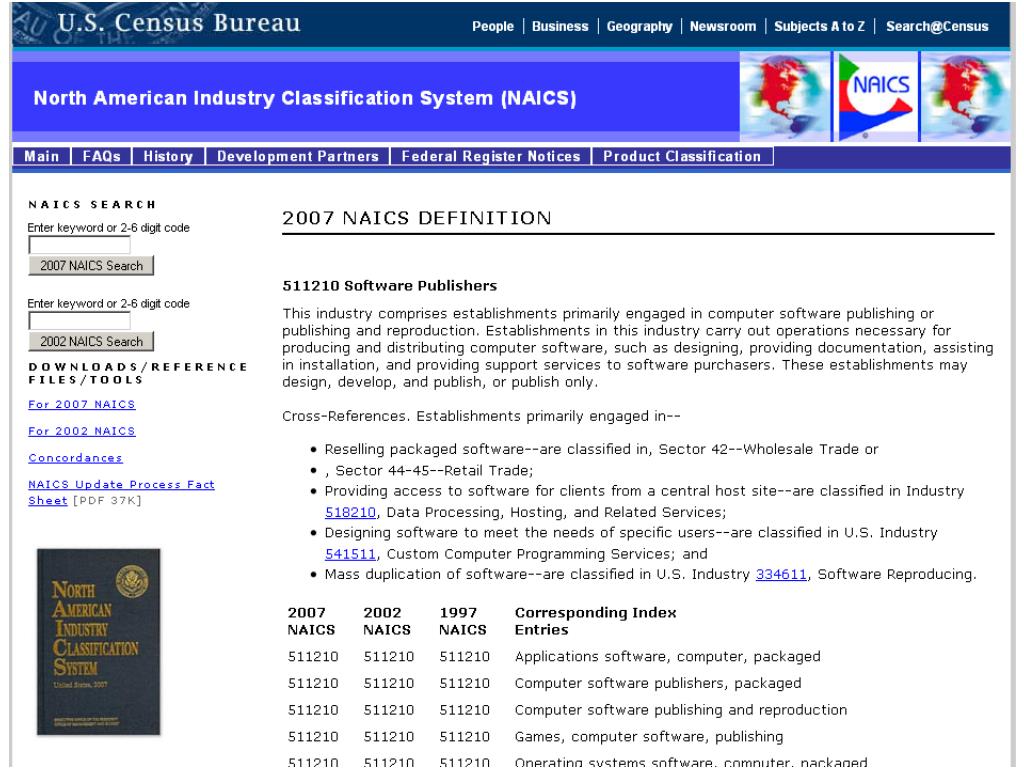Screen dimensions: 1024x768
Task: Open Federal Register Notices tab
Action: coord(491,156)
